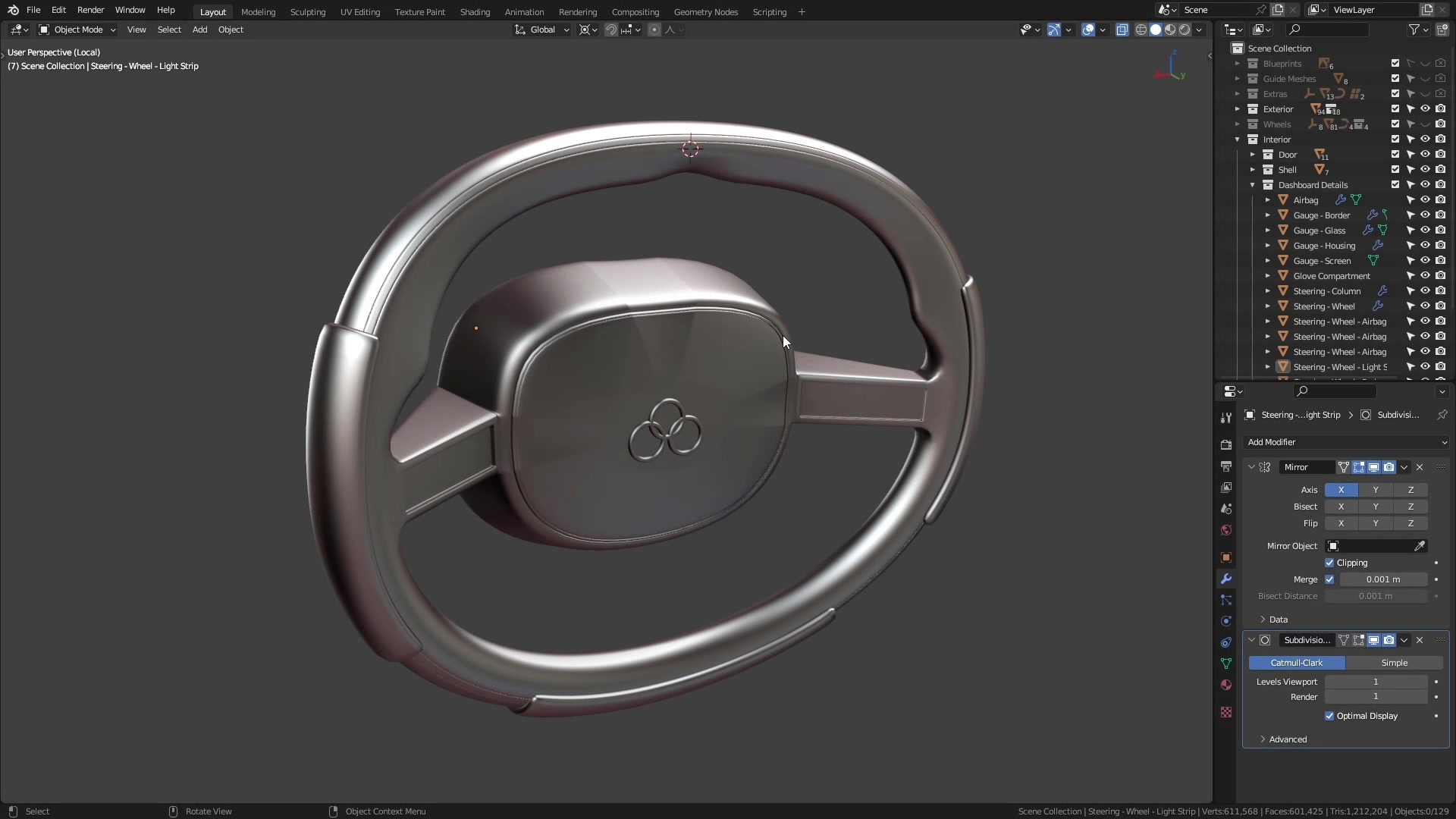
Task: Enable Mirror Axis Y
Action: (1376, 490)
